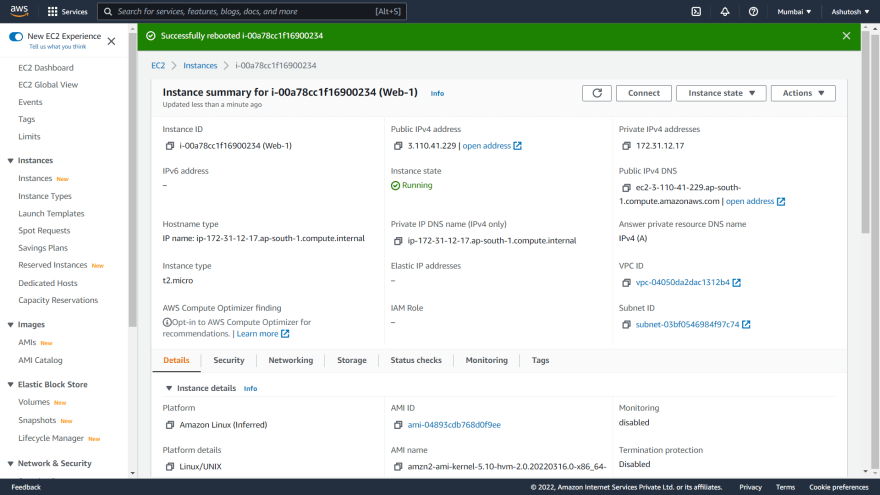880x495 pixels.
Task: Open the Actions dropdown
Action: [x=803, y=93]
